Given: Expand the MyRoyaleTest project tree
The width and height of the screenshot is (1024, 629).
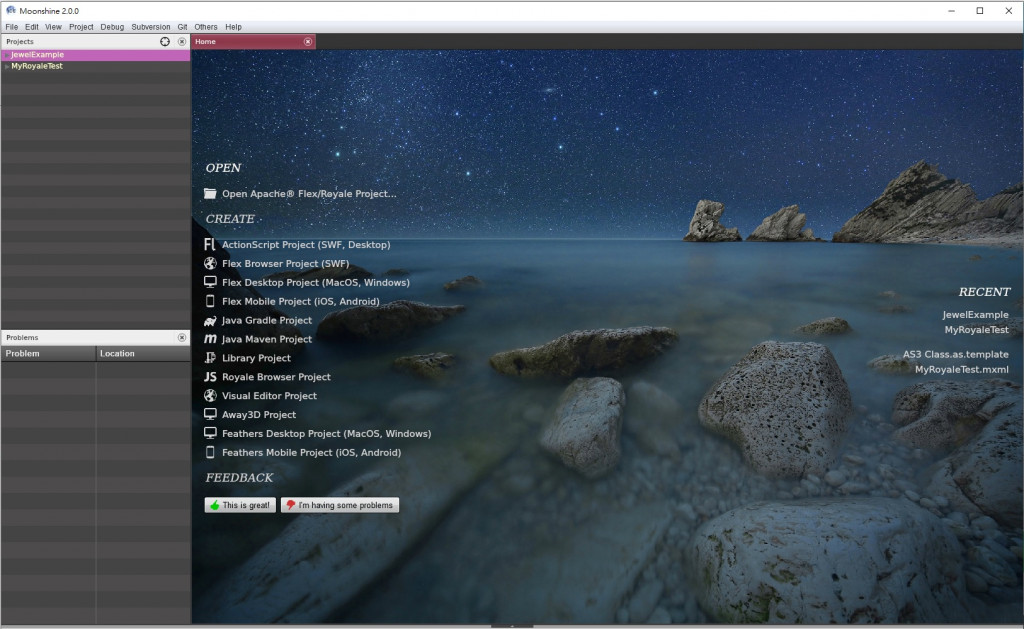Looking at the screenshot, I should (7, 66).
